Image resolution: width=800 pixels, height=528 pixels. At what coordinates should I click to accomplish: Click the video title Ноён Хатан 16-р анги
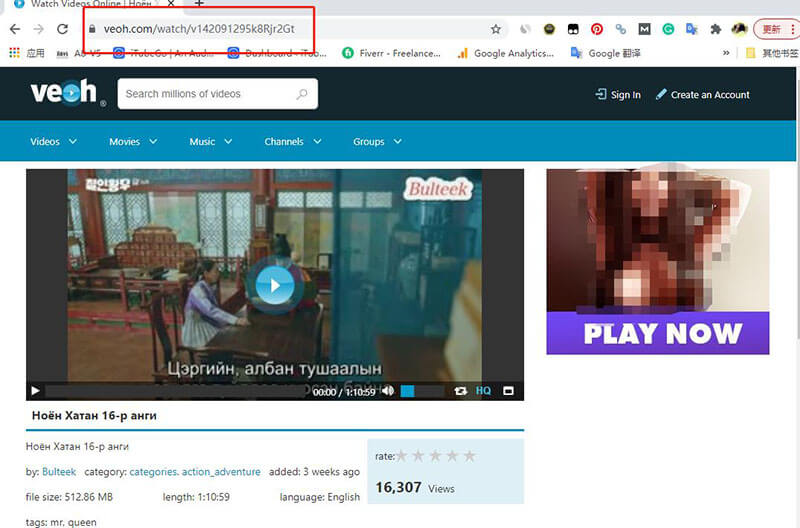(94, 416)
